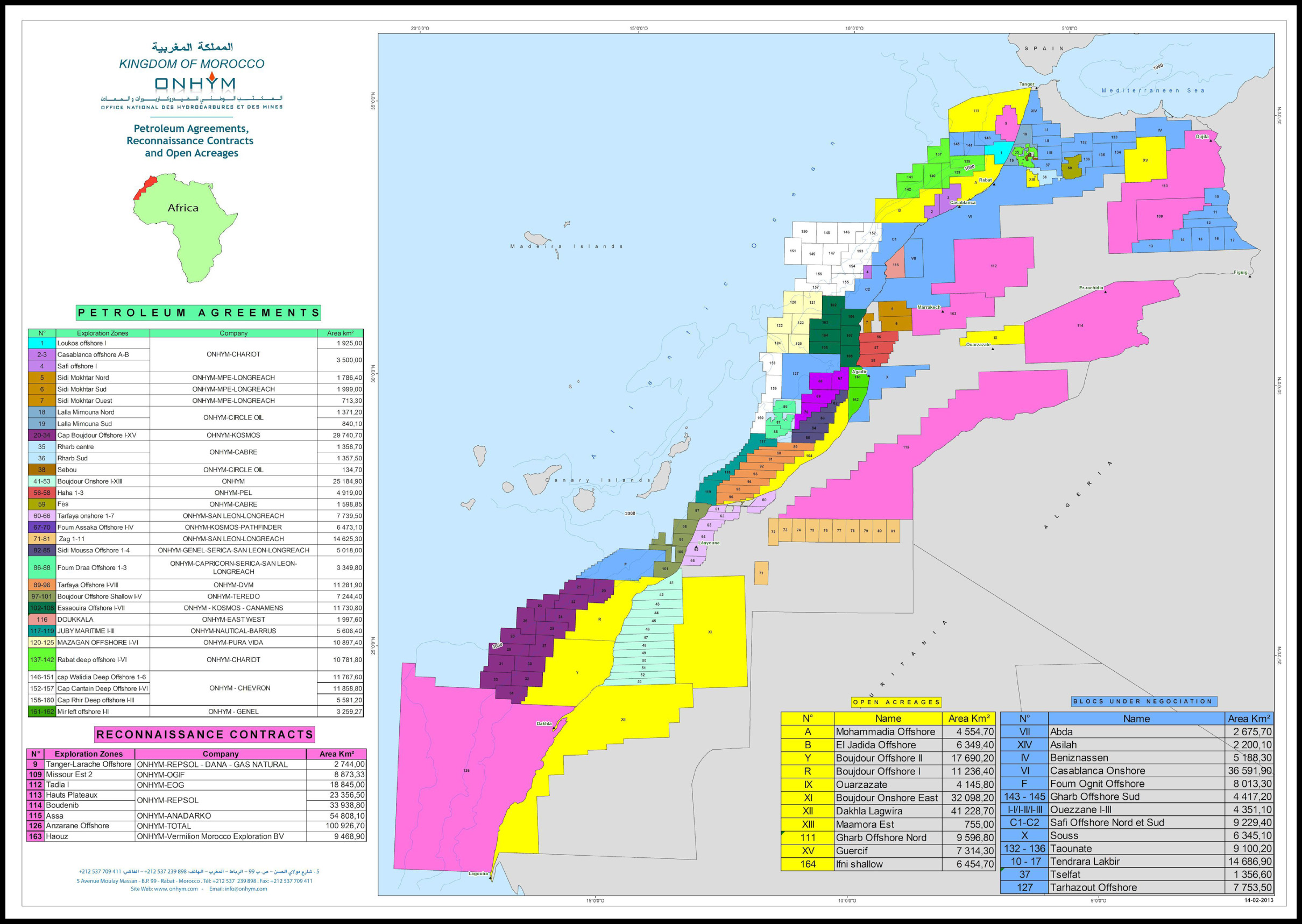Click the info@onhym.com email address

point(245,889)
